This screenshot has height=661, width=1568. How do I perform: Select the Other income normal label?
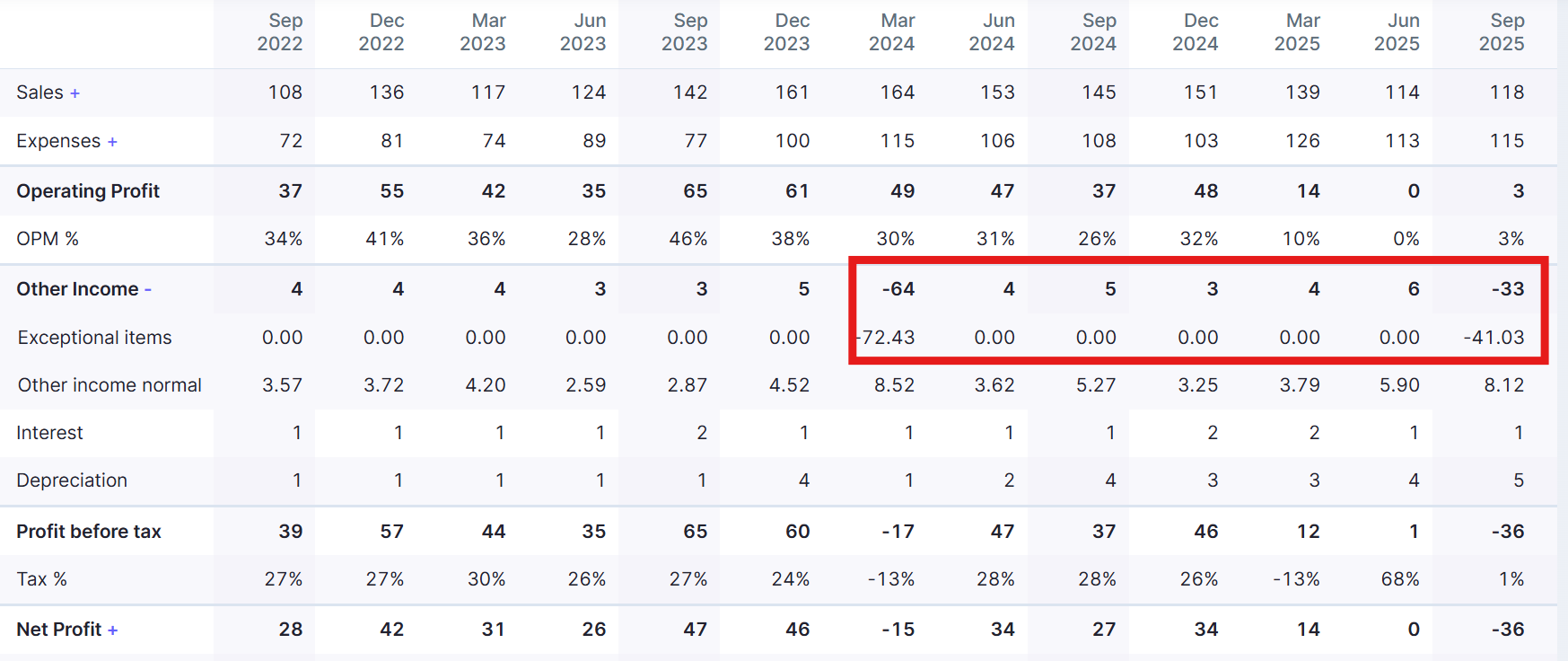coord(109,385)
